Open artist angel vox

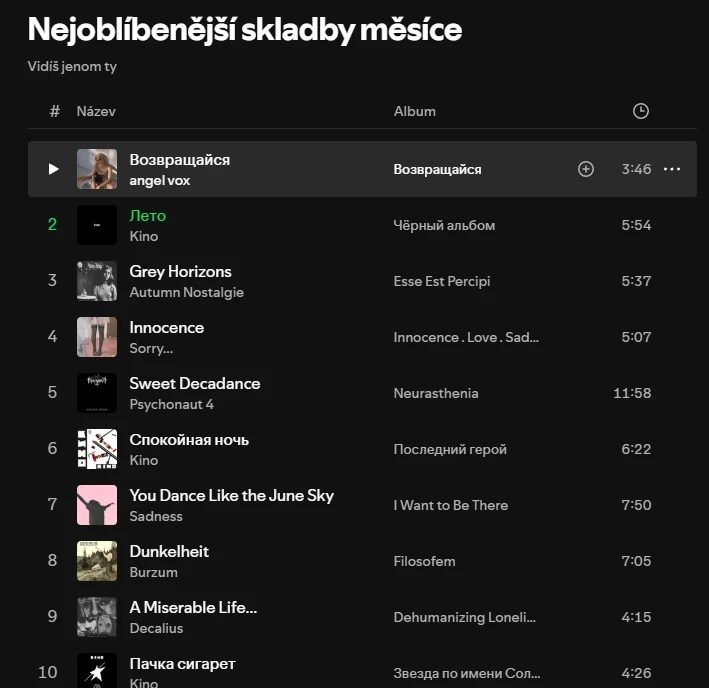pyautogui.click(x=160, y=181)
